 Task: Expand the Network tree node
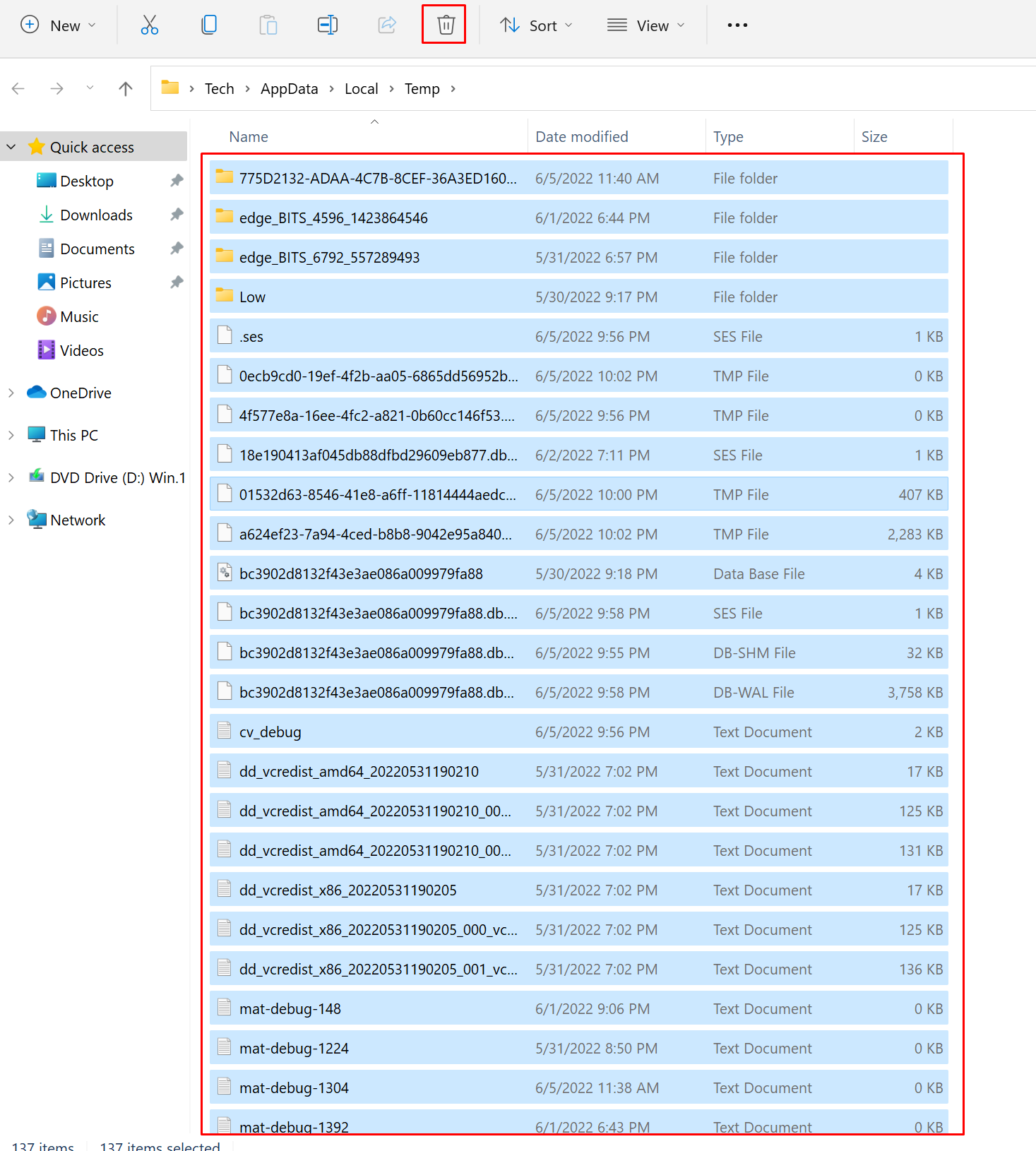[11, 520]
